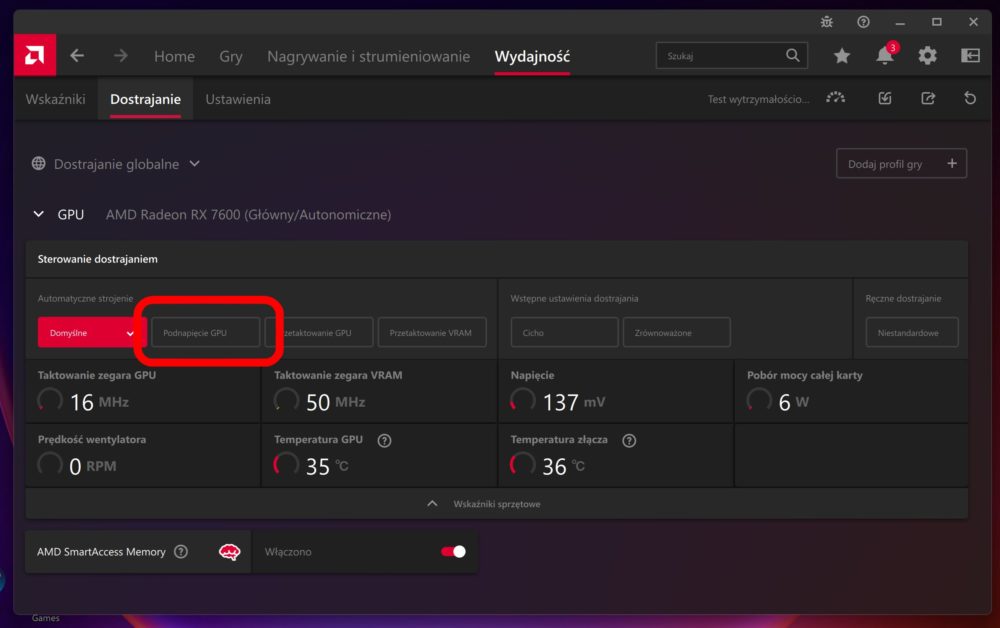Select Niestandardowe manual tuning

click(912, 332)
